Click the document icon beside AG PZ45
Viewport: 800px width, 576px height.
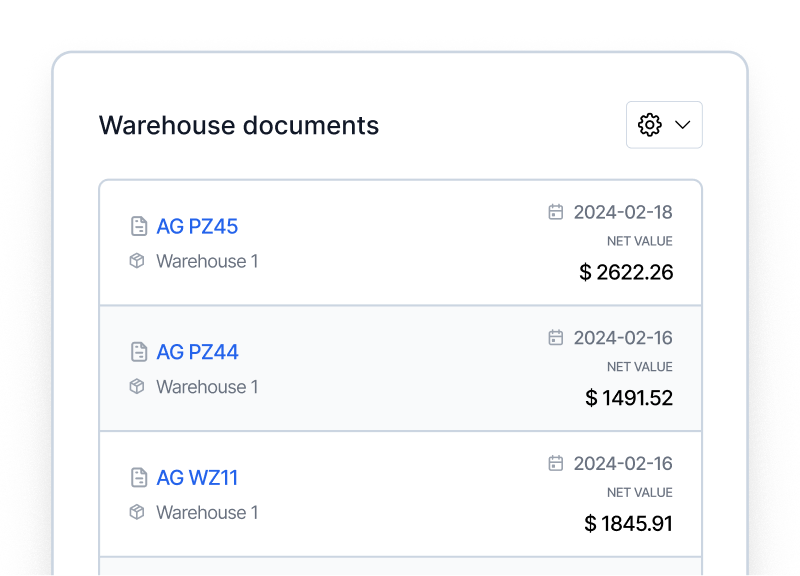(x=139, y=226)
